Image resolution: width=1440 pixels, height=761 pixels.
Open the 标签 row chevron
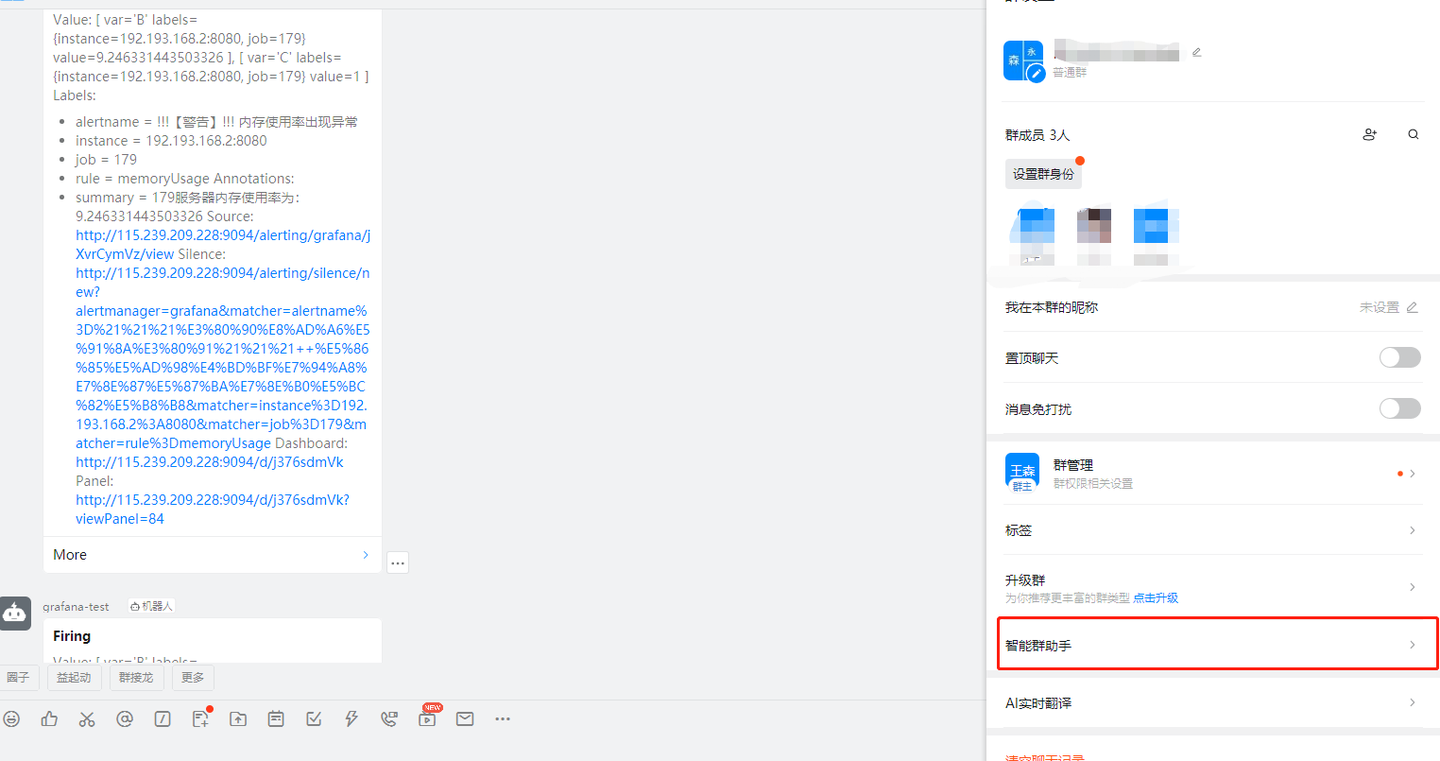[1412, 530]
